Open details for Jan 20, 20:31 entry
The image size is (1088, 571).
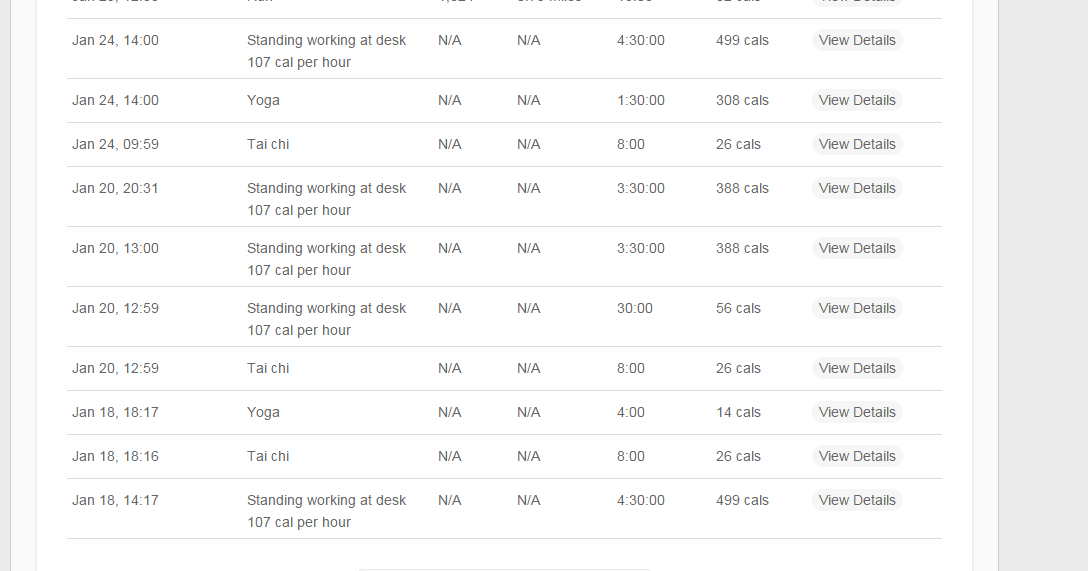click(x=857, y=188)
